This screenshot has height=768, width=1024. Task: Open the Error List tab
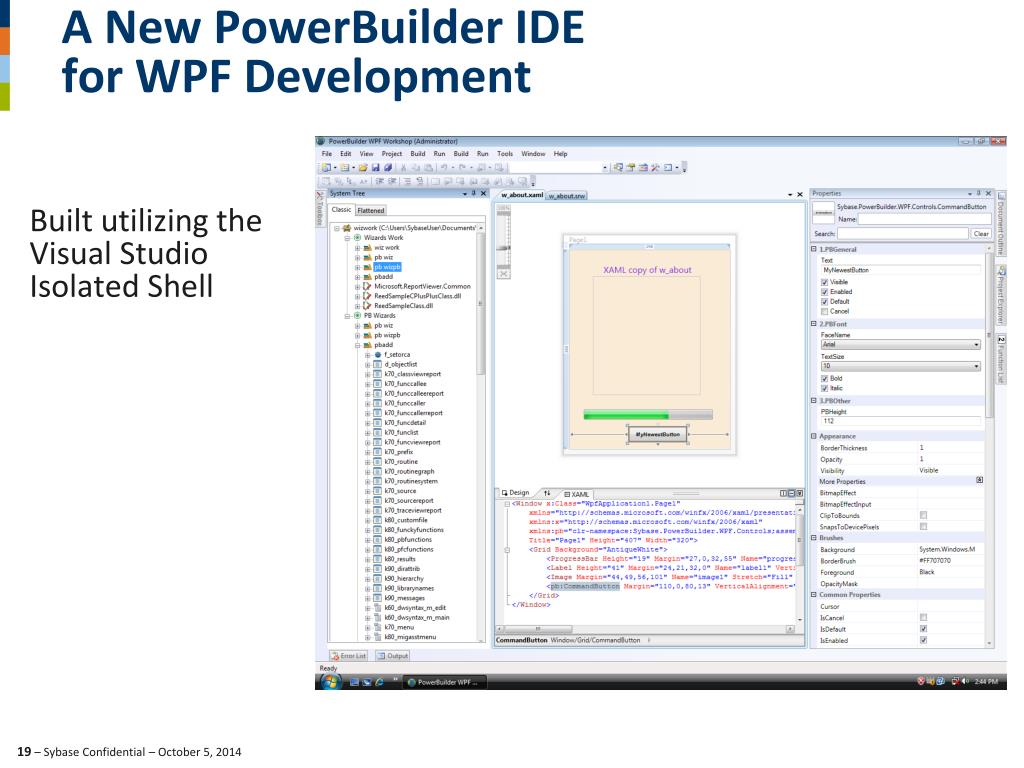pyautogui.click(x=349, y=656)
